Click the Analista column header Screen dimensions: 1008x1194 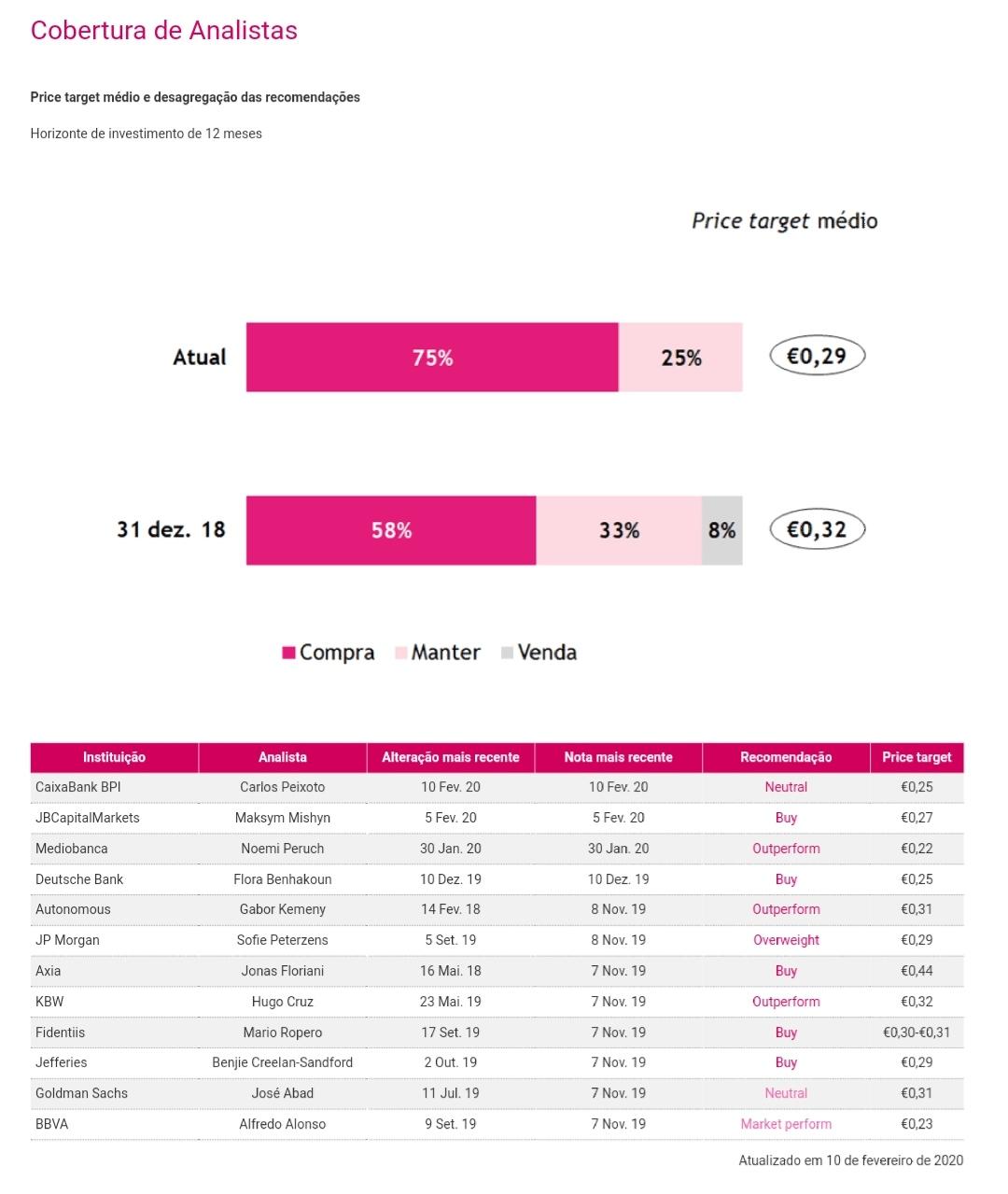pyautogui.click(x=282, y=757)
